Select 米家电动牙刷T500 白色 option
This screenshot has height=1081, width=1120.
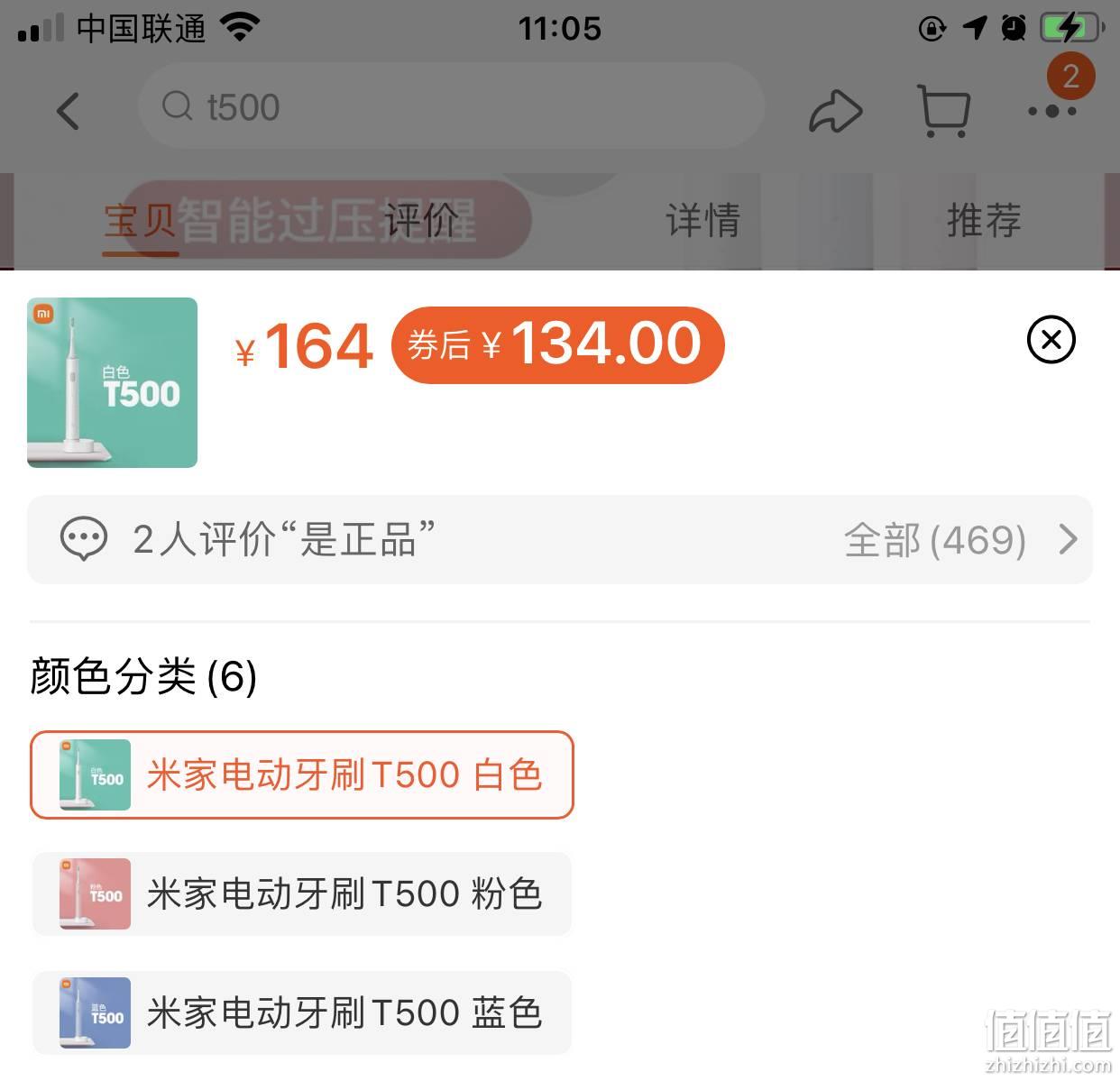(302, 775)
